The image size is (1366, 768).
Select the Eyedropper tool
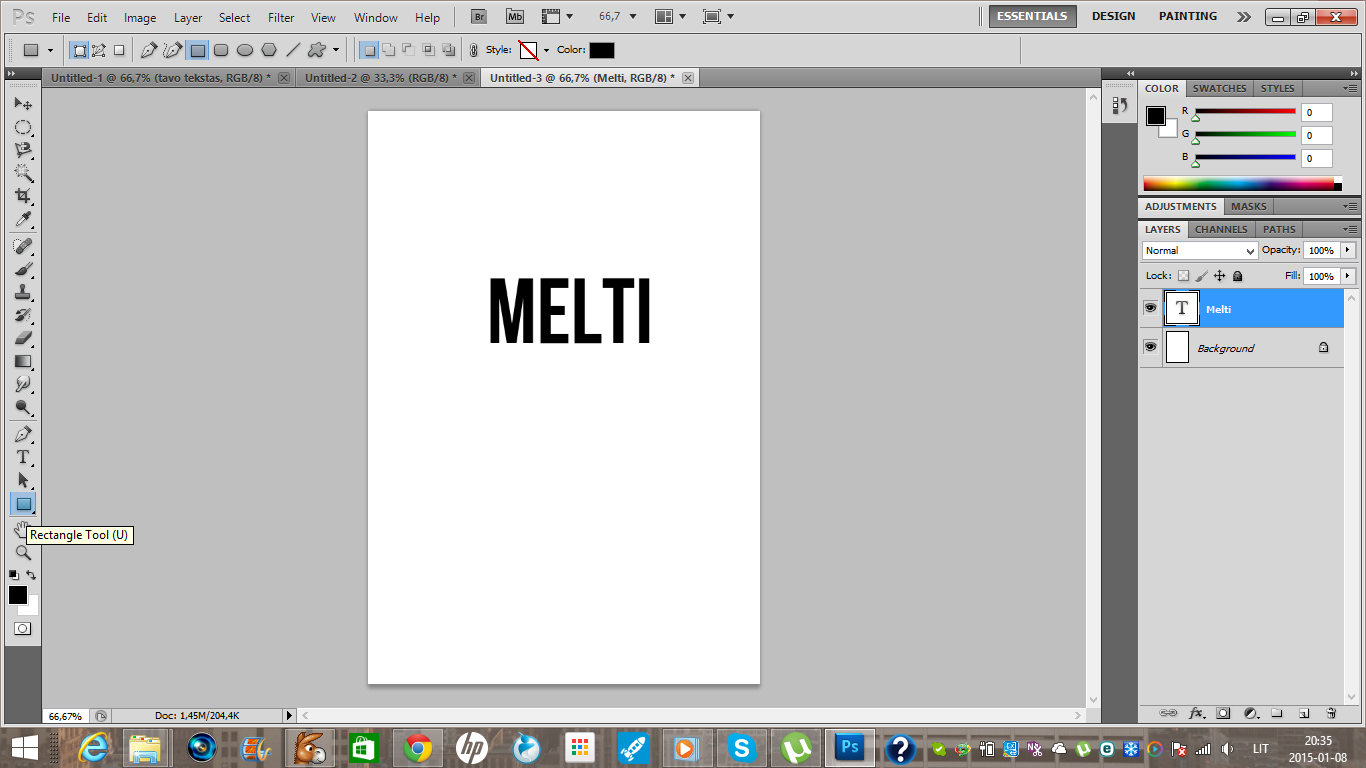point(23,219)
